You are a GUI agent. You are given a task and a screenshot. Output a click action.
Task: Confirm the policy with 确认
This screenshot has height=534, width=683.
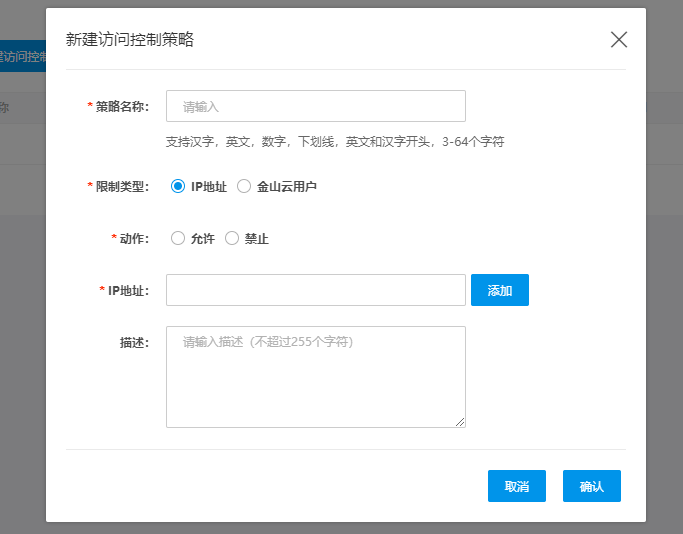point(591,486)
